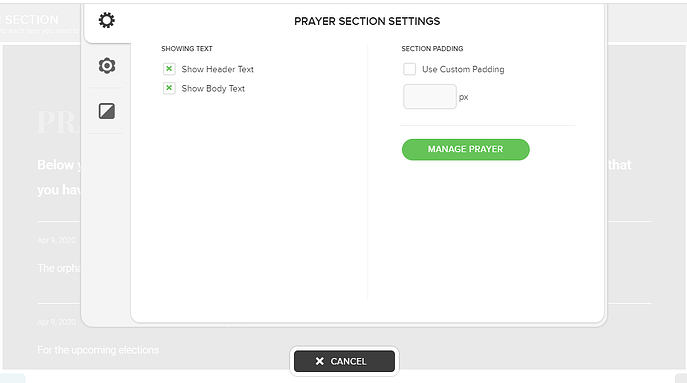Click the px unit label
The height and width of the screenshot is (383, 687).
(464, 97)
